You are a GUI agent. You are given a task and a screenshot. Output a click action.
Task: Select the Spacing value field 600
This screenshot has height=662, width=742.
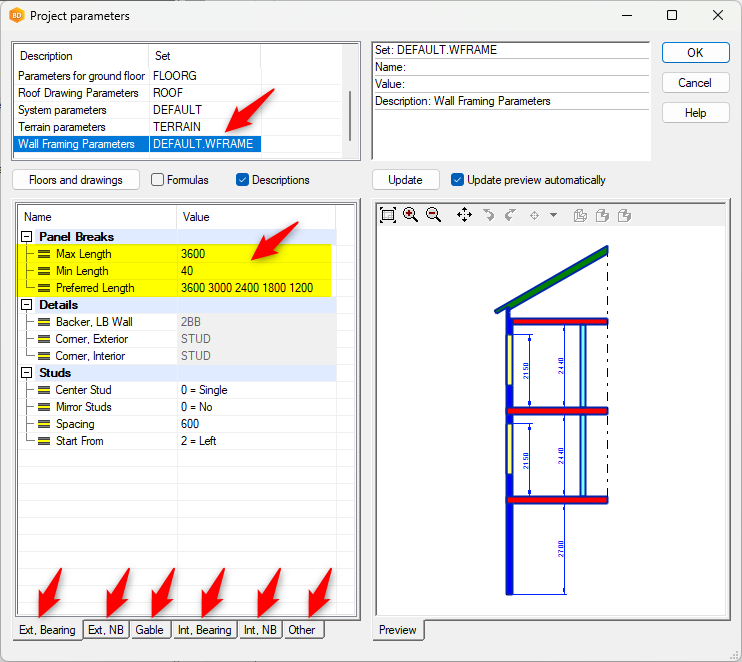[x=190, y=424]
